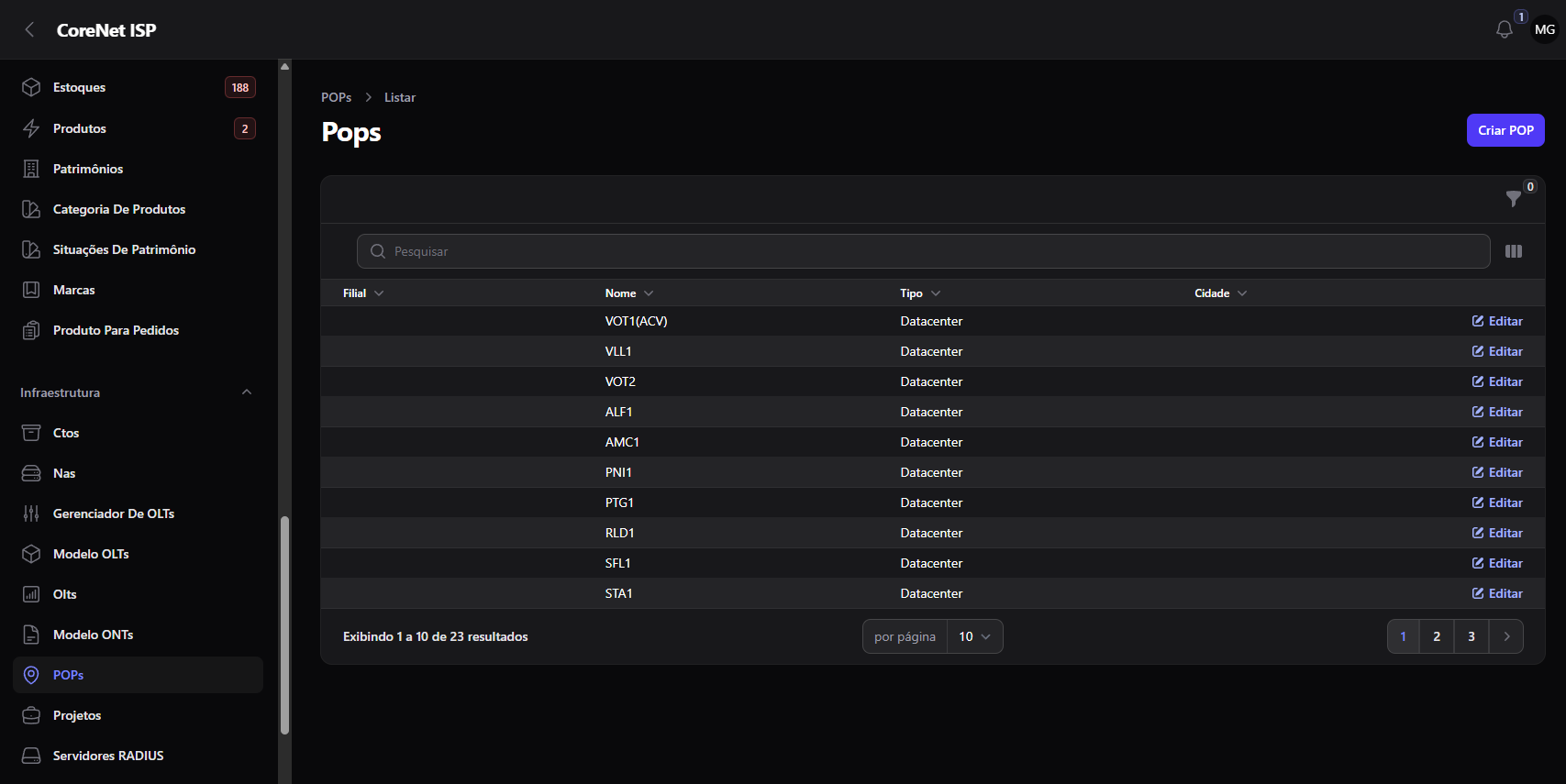Go to page 2 of results
The width and height of the screenshot is (1566, 784).
(x=1437, y=636)
